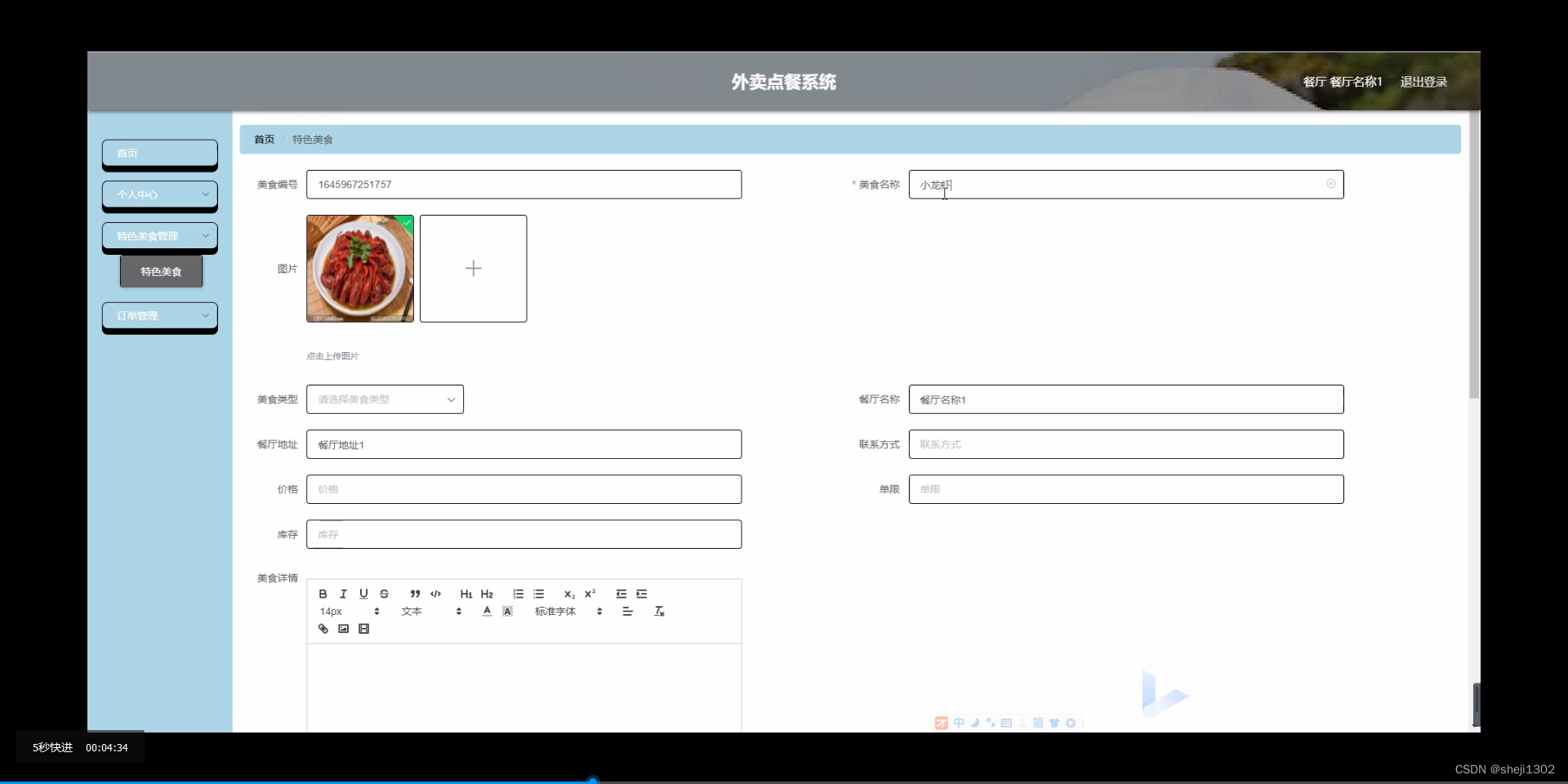Screen dimensions: 1568x784
Task: Apply strikethrough formatting
Action: click(384, 594)
